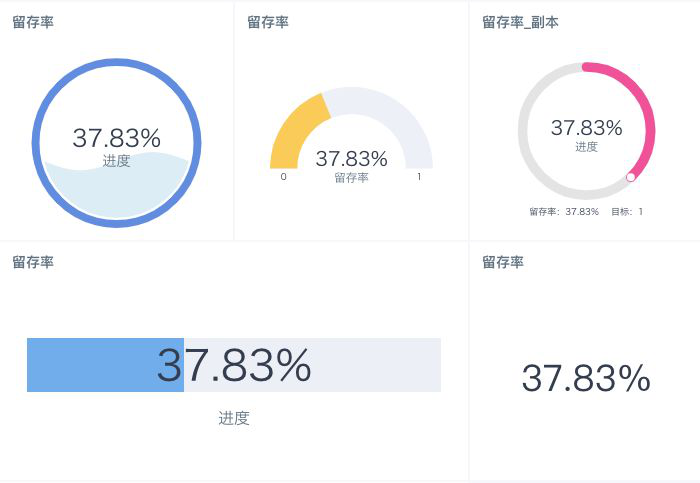Click the 目标: 1 legend entry
The width and height of the screenshot is (700, 483).
coord(627,212)
